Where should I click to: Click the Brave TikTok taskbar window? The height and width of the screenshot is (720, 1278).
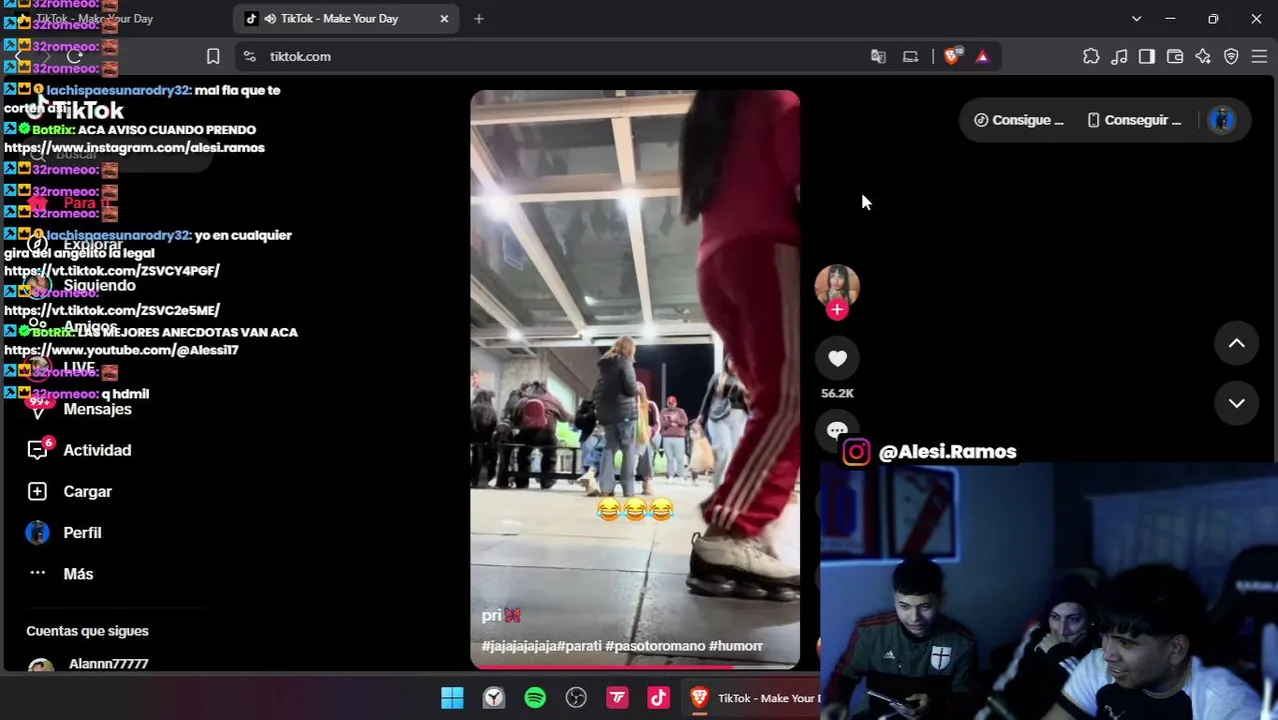point(752,698)
